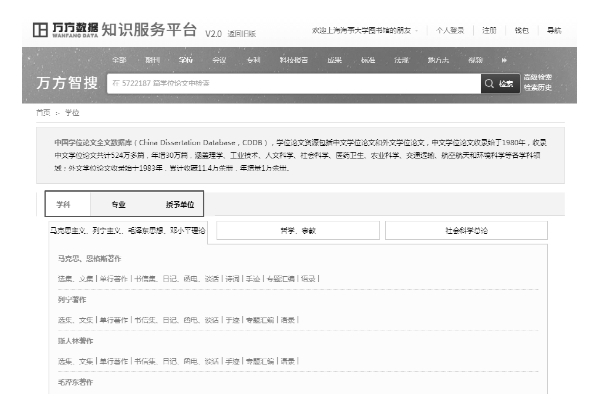Click the Wanfang Data logo icon
Image resolution: width=608 pixels, height=407 pixels.
[x=40, y=30]
